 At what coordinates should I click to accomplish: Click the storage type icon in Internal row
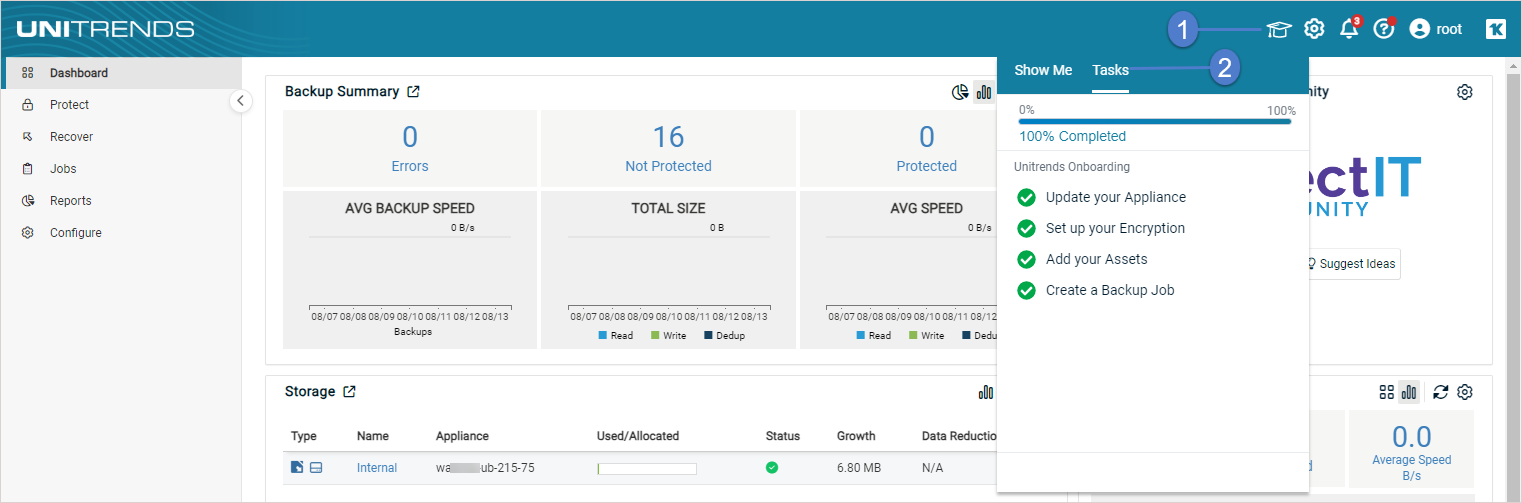pyautogui.click(x=297, y=467)
